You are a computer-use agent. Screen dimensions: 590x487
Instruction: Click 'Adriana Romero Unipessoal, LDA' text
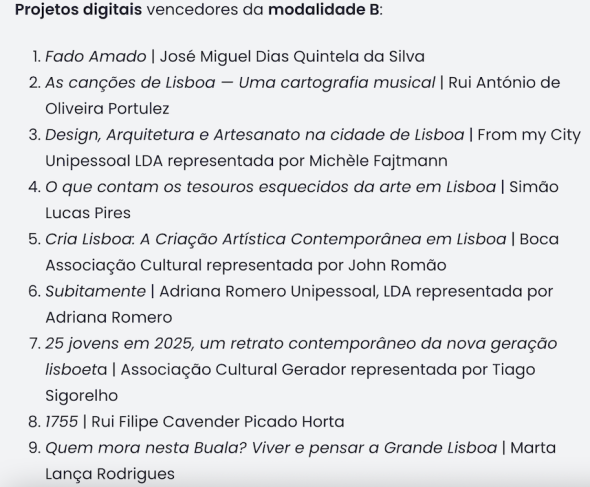pos(286,291)
